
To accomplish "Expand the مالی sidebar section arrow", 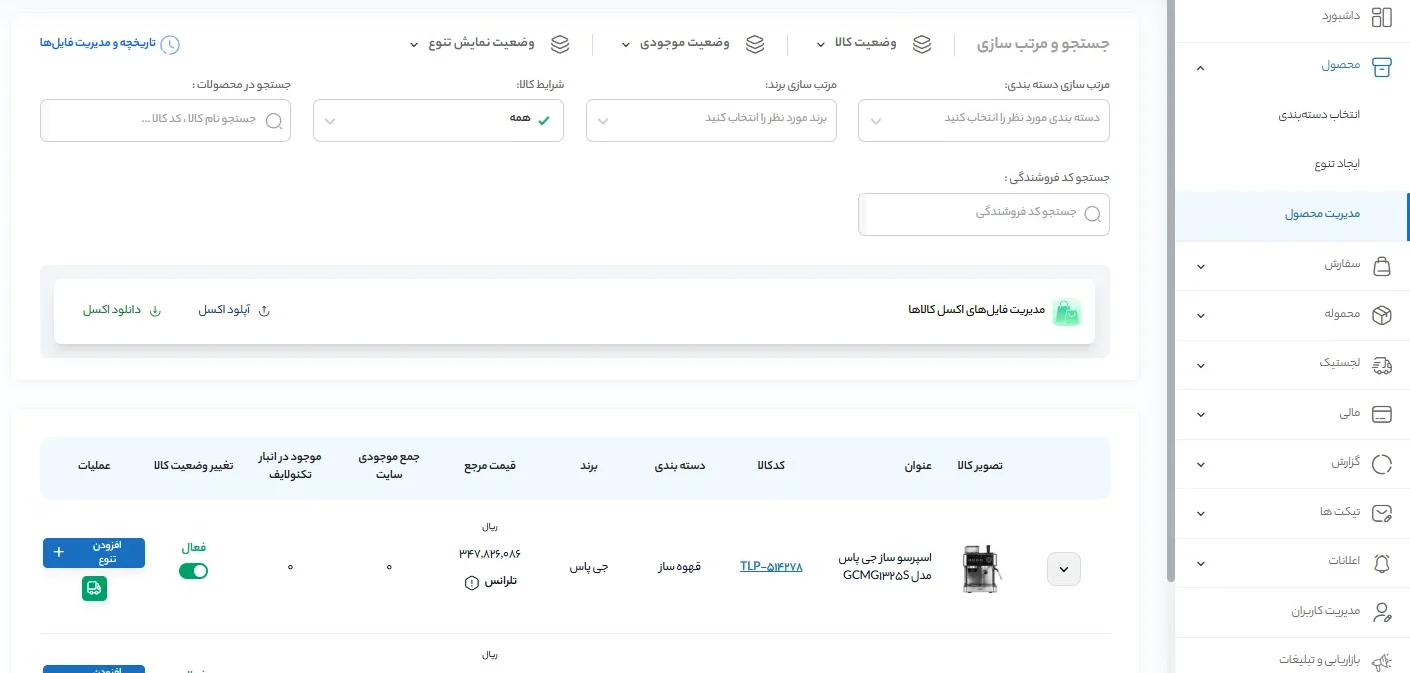I will [1201, 414].
